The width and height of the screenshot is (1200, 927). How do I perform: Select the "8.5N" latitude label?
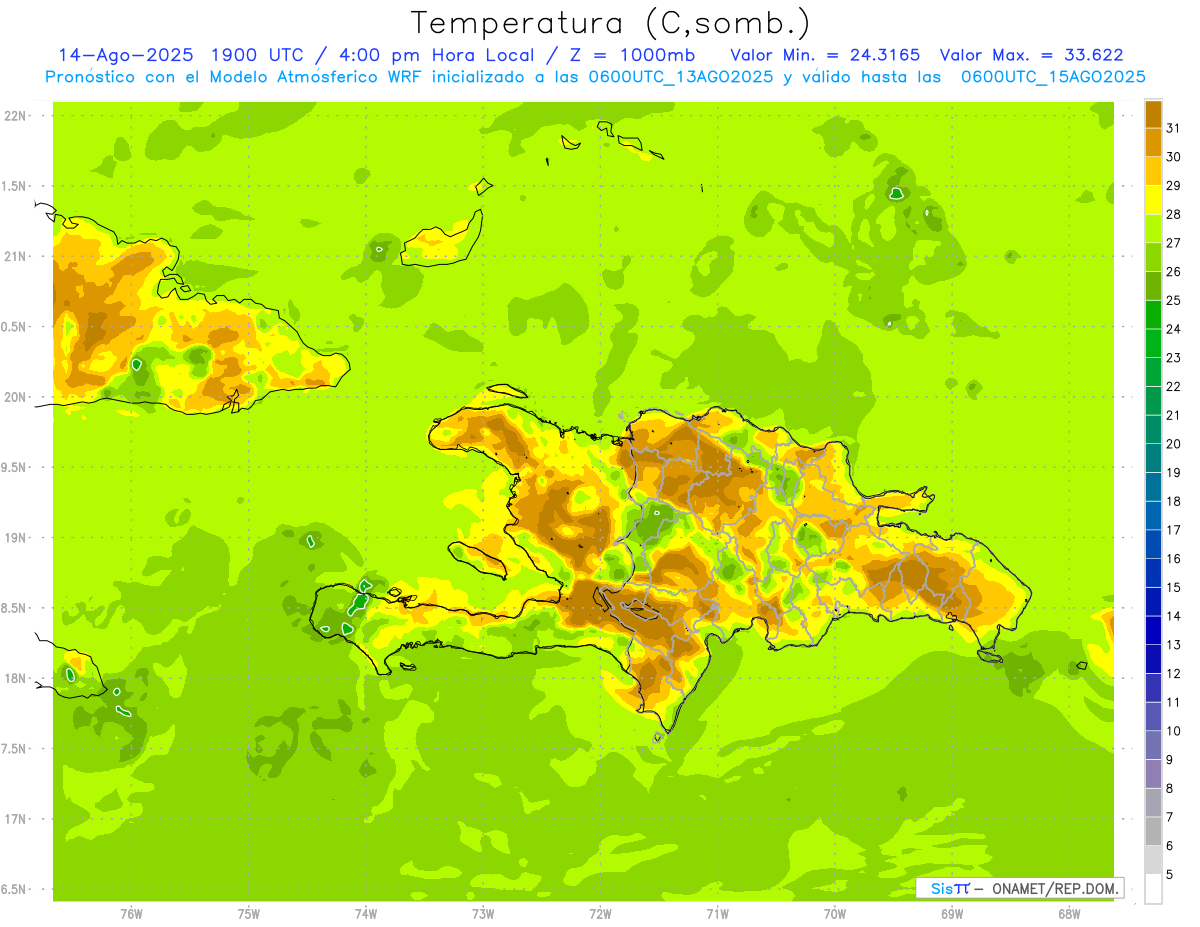15,608
